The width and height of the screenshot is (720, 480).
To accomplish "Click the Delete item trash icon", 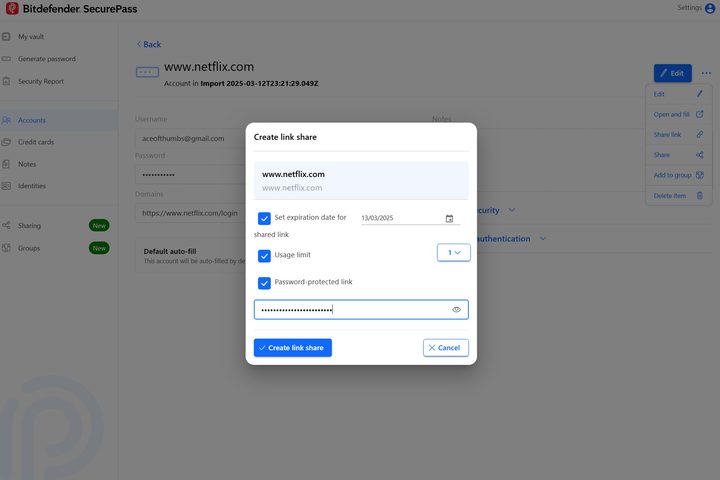I will tap(700, 196).
